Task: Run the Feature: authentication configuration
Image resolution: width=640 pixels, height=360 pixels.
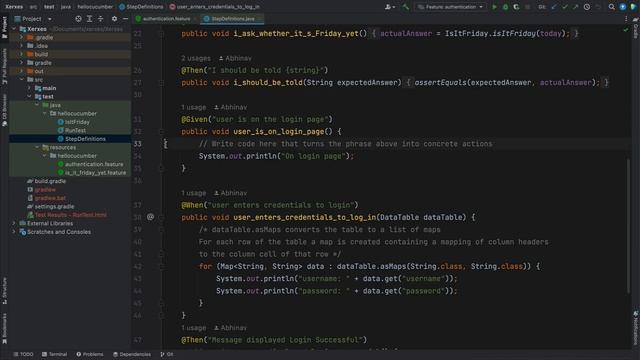Action: coord(494,7)
